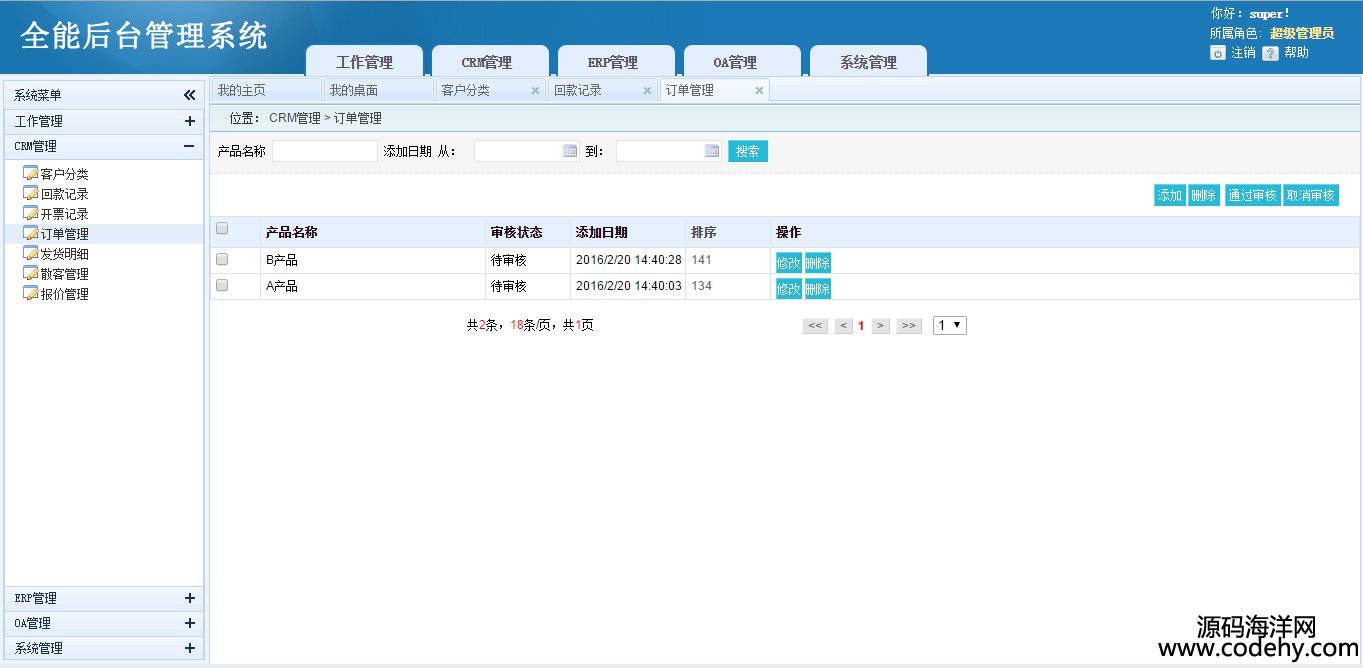Click 修改 for the B产品 row
Viewport: 1363px width, 668px height.
coord(789,263)
